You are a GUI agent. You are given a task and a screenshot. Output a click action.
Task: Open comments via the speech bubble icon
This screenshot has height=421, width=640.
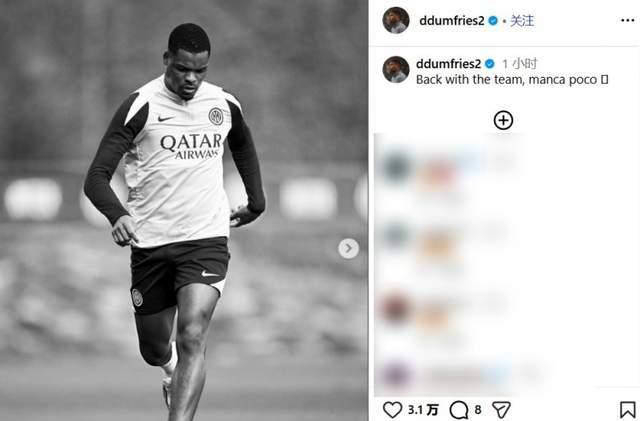[x=459, y=410]
